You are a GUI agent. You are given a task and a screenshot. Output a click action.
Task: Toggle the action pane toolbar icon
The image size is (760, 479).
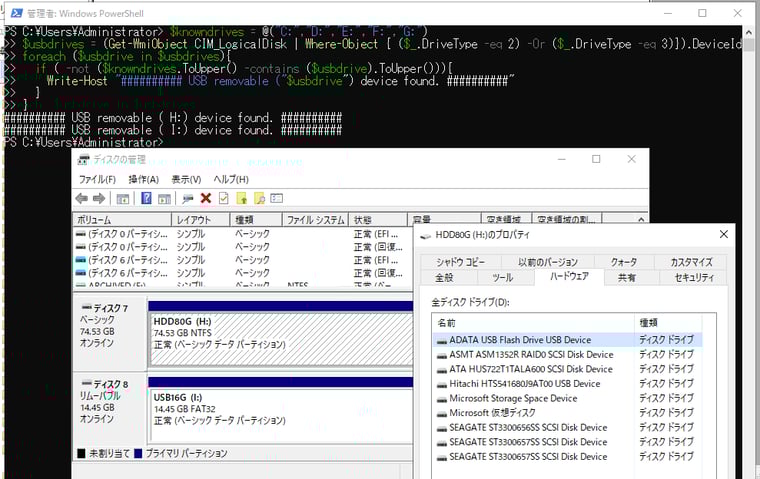click(x=164, y=198)
